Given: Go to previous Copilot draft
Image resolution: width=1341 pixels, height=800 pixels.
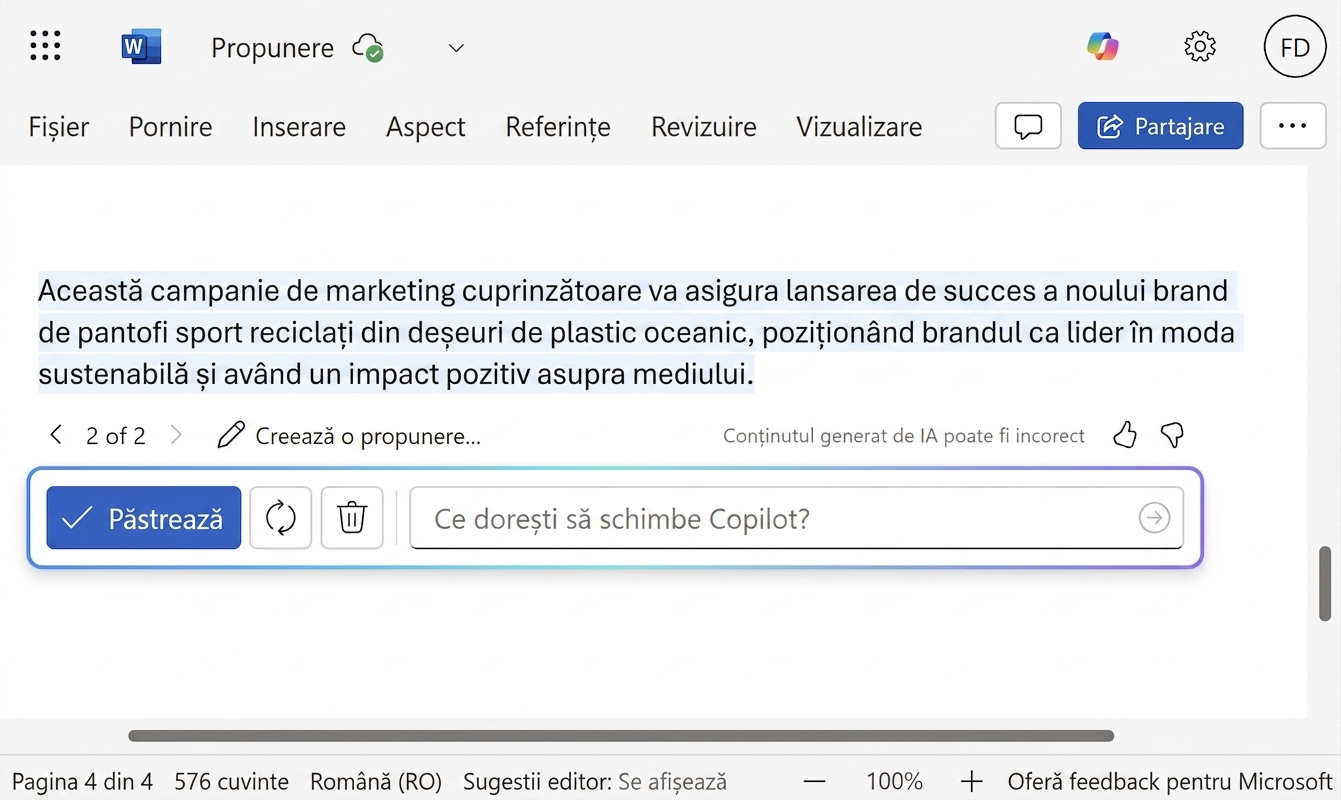Looking at the screenshot, I should (56, 435).
